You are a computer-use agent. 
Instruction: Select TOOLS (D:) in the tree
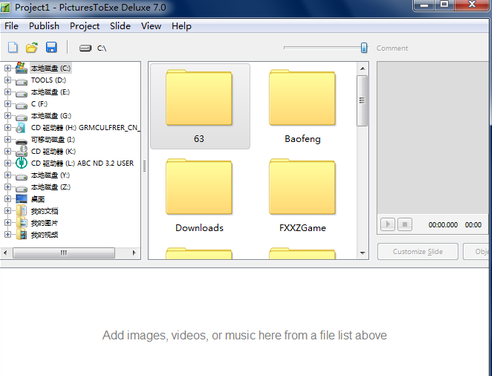coord(49,80)
